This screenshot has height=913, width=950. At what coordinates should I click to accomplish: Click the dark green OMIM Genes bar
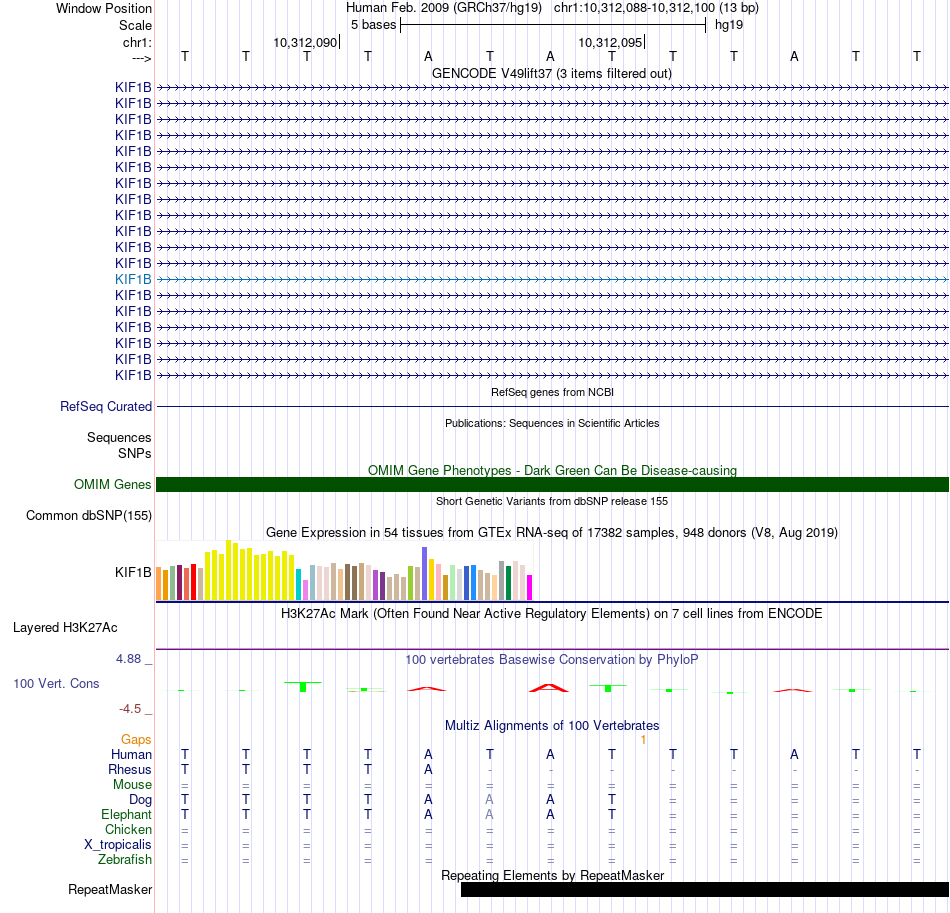point(552,484)
